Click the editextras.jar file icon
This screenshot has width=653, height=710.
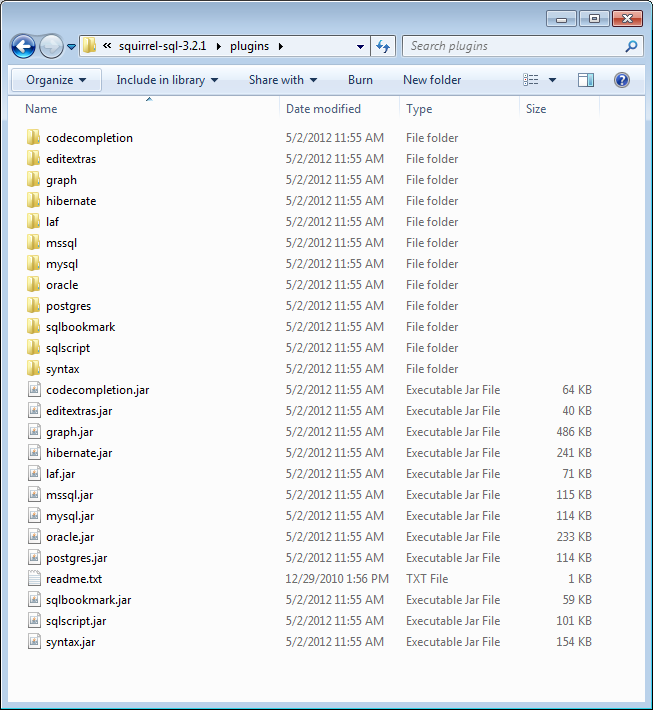[34, 411]
